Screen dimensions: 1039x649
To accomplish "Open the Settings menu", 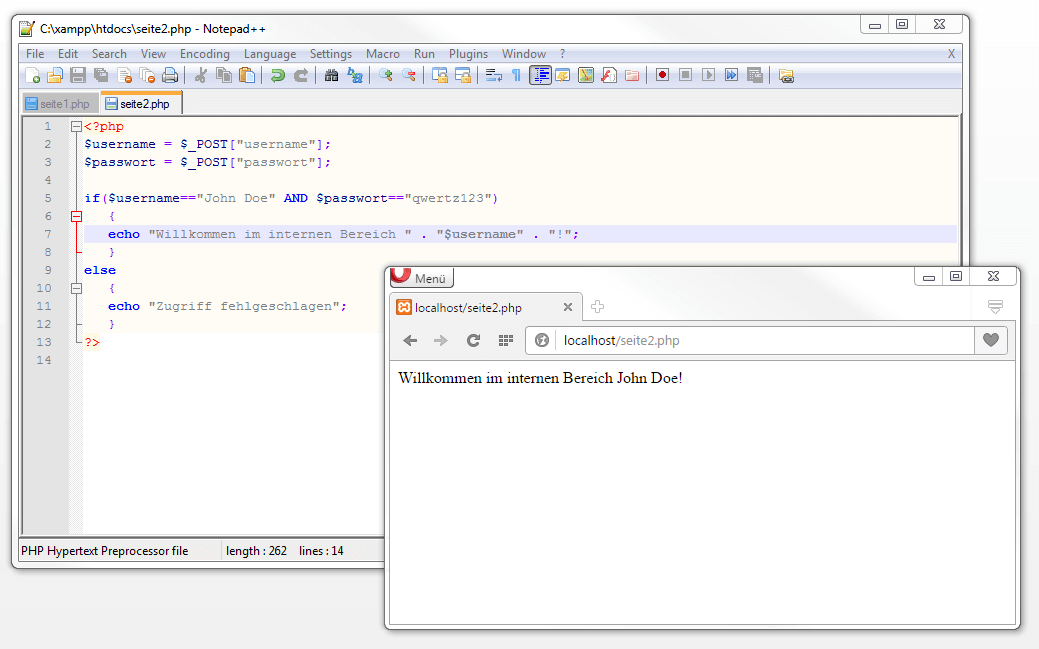I will (331, 54).
